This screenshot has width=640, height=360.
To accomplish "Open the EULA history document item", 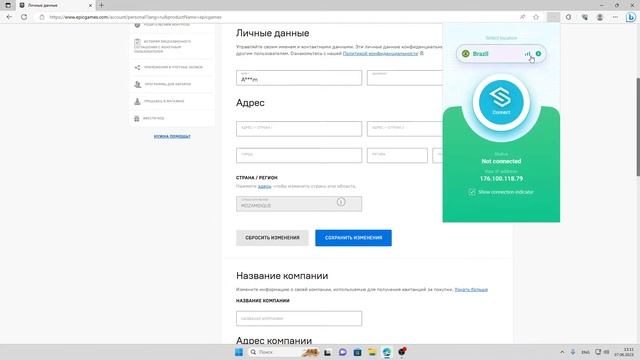I will [x=172, y=46].
